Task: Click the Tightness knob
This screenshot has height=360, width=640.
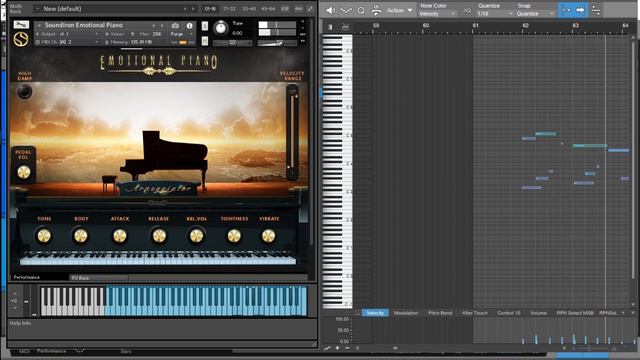Action: 234,236
